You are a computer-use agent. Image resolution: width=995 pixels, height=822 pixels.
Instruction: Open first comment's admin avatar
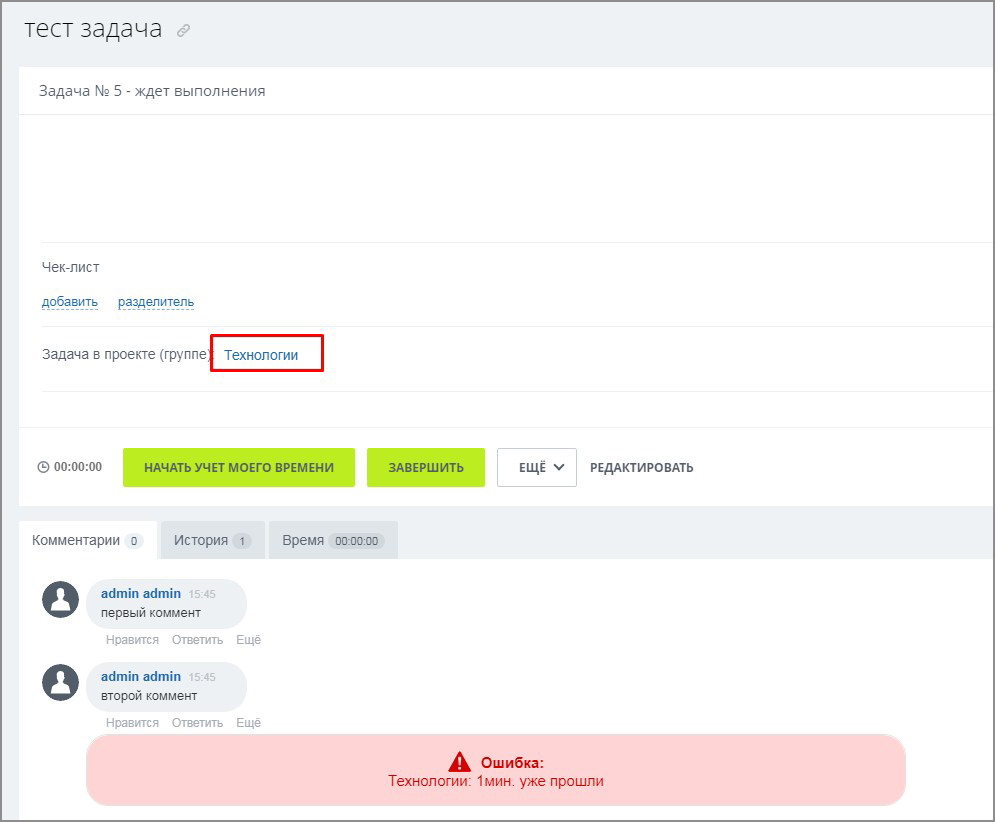pyautogui.click(x=60, y=599)
